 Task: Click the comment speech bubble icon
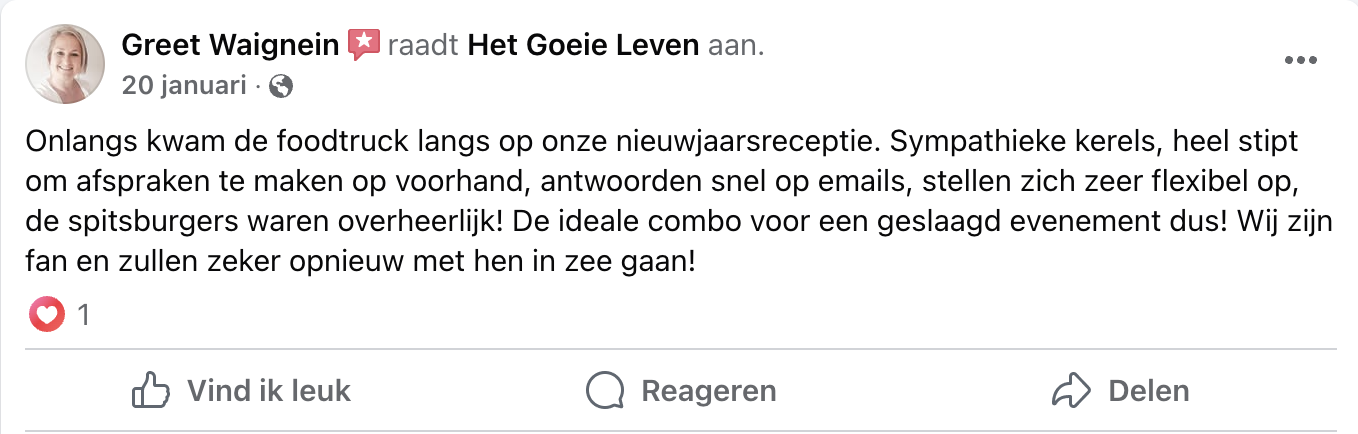point(605,390)
